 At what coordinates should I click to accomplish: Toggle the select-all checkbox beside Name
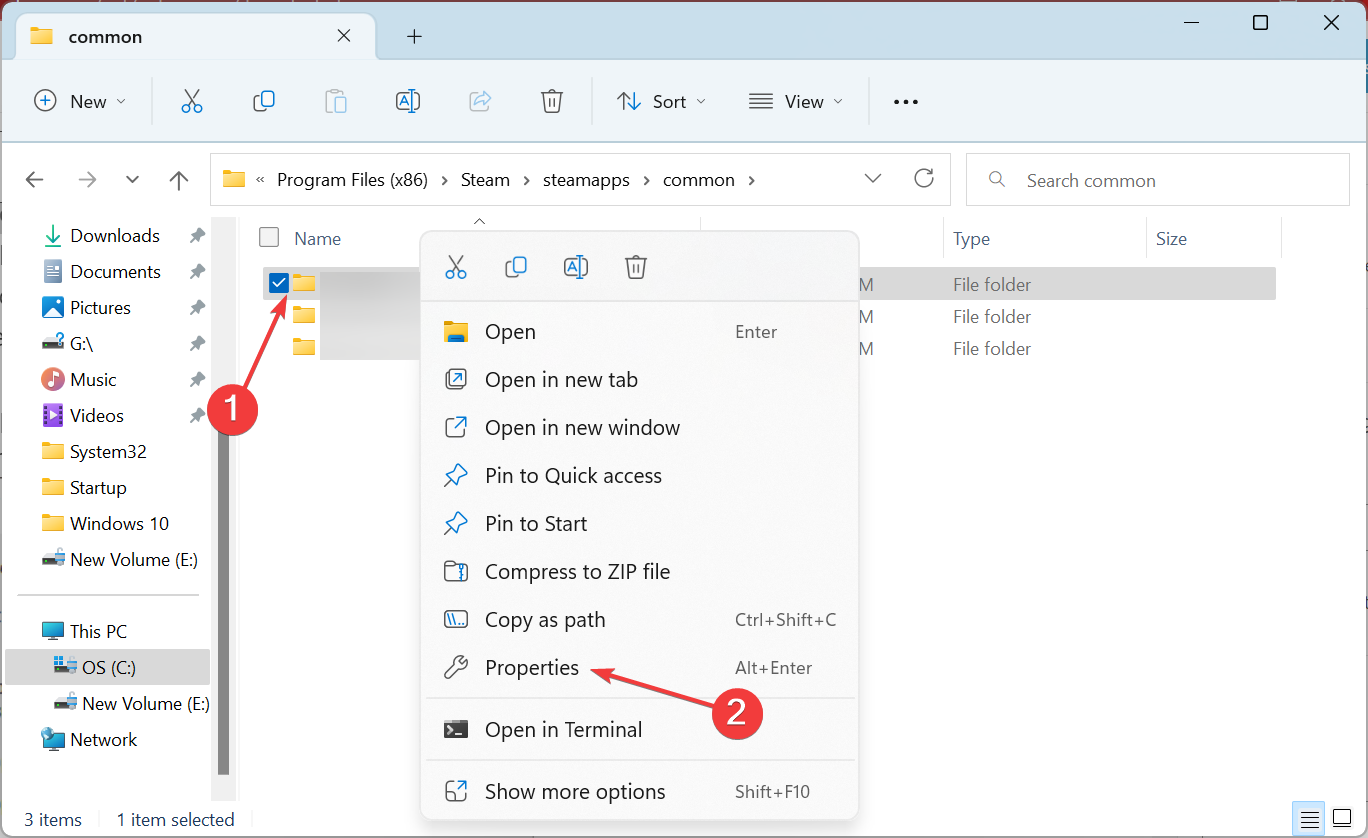[x=269, y=237]
